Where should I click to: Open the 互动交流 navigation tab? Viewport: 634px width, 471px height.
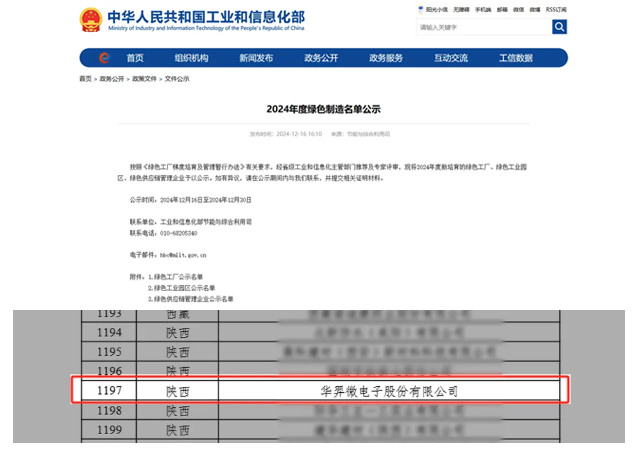(x=451, y=58)
